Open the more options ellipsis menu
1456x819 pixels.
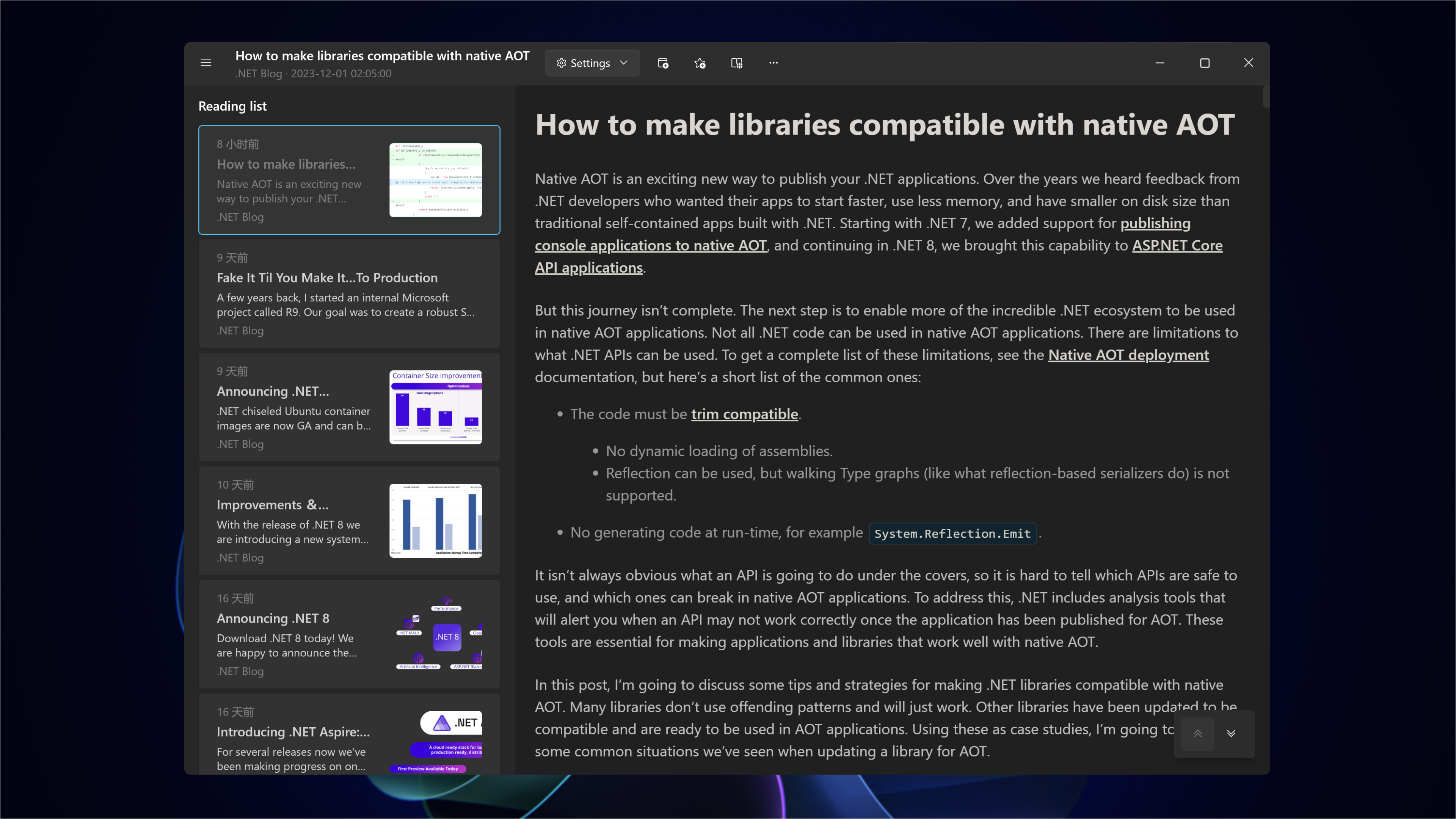773,63
